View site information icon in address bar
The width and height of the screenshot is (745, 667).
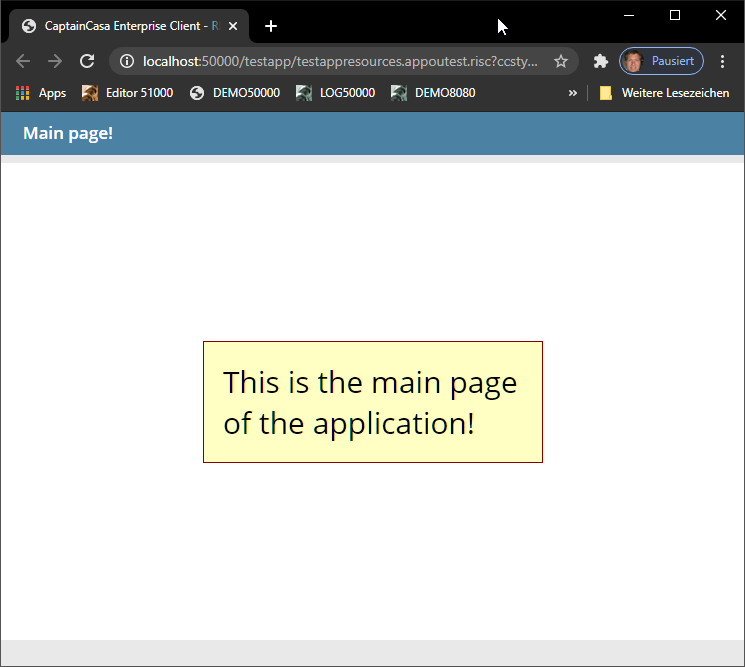coord(127,61)
